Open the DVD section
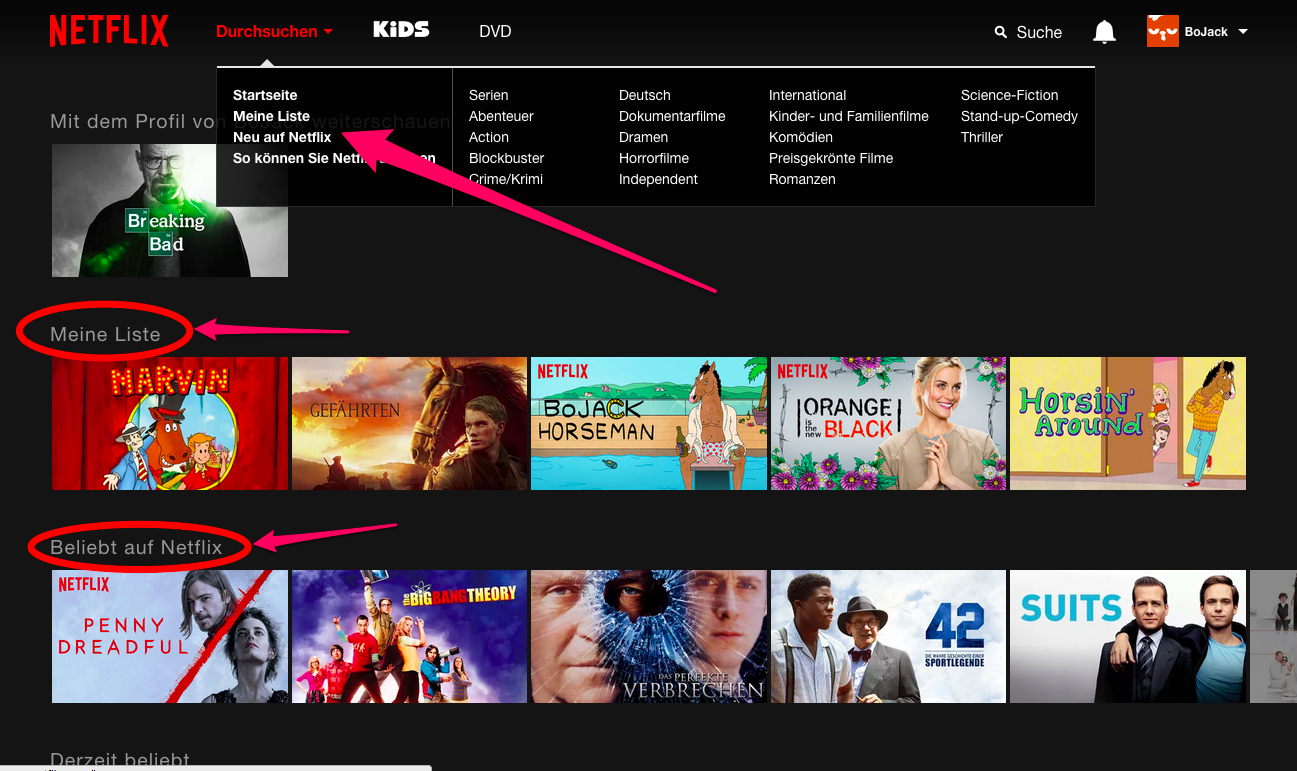 495,32
